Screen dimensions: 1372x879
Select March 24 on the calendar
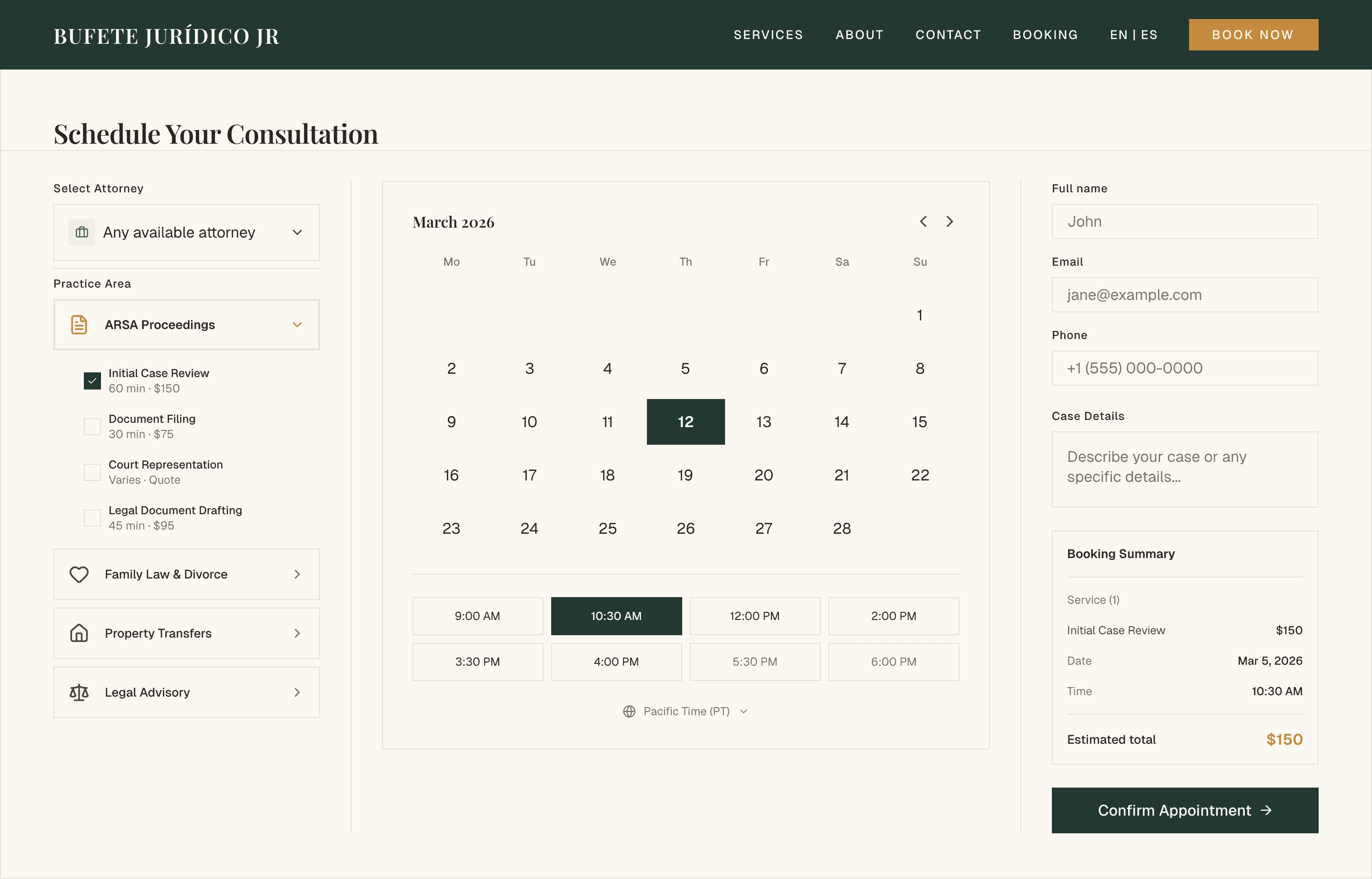tap(529, 529)
